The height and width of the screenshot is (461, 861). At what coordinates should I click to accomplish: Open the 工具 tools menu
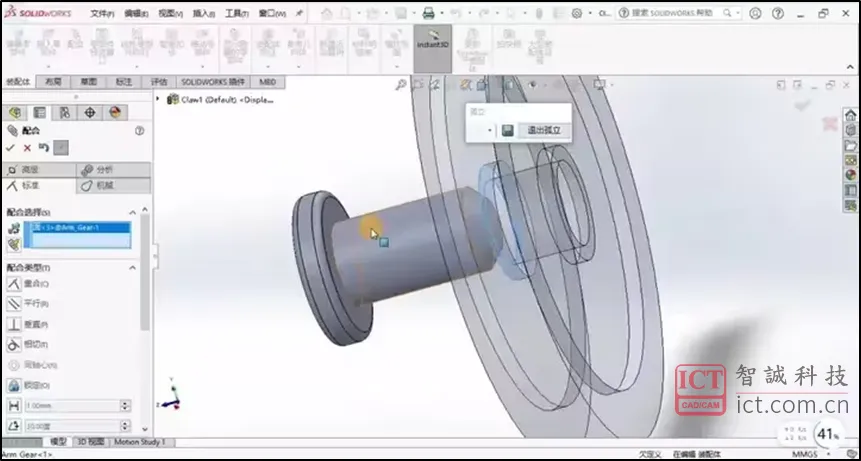tap(237, 14)
